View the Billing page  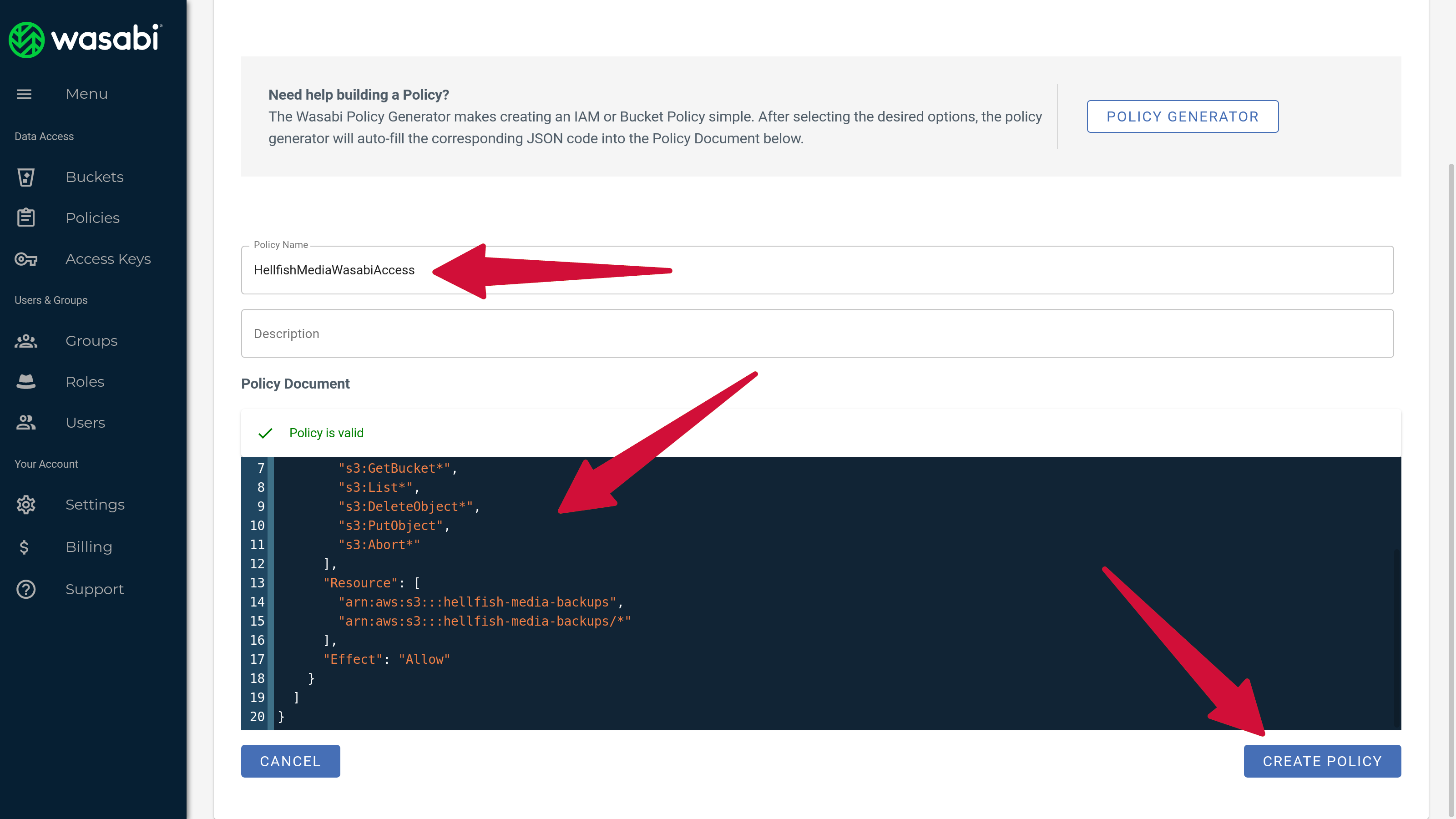[89, 546]
